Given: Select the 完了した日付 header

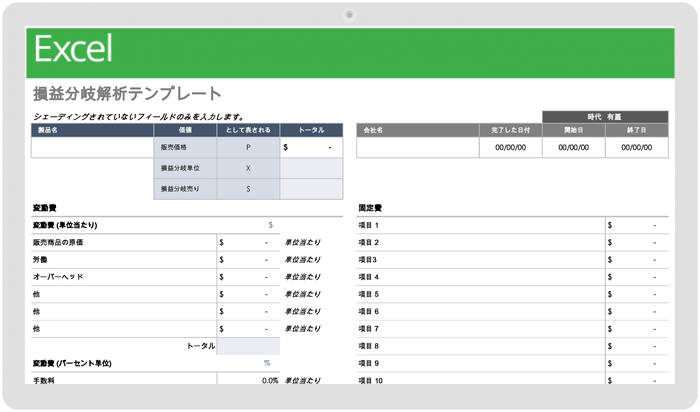Looking at the screenshot, I should click(511, 130).
